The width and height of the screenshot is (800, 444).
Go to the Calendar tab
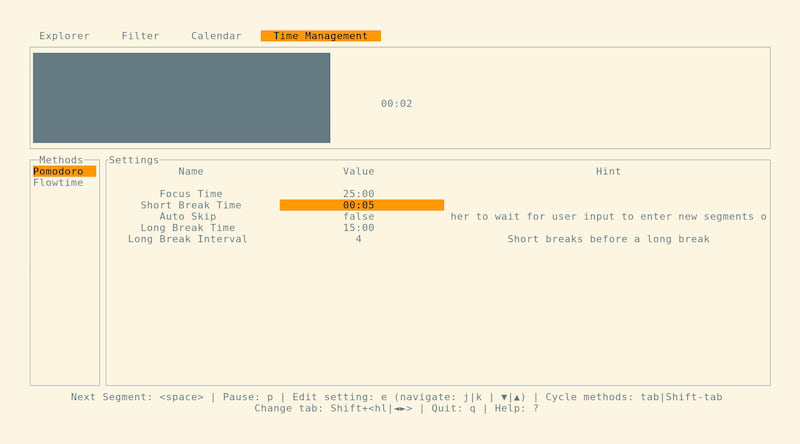[x=216, y=36]
